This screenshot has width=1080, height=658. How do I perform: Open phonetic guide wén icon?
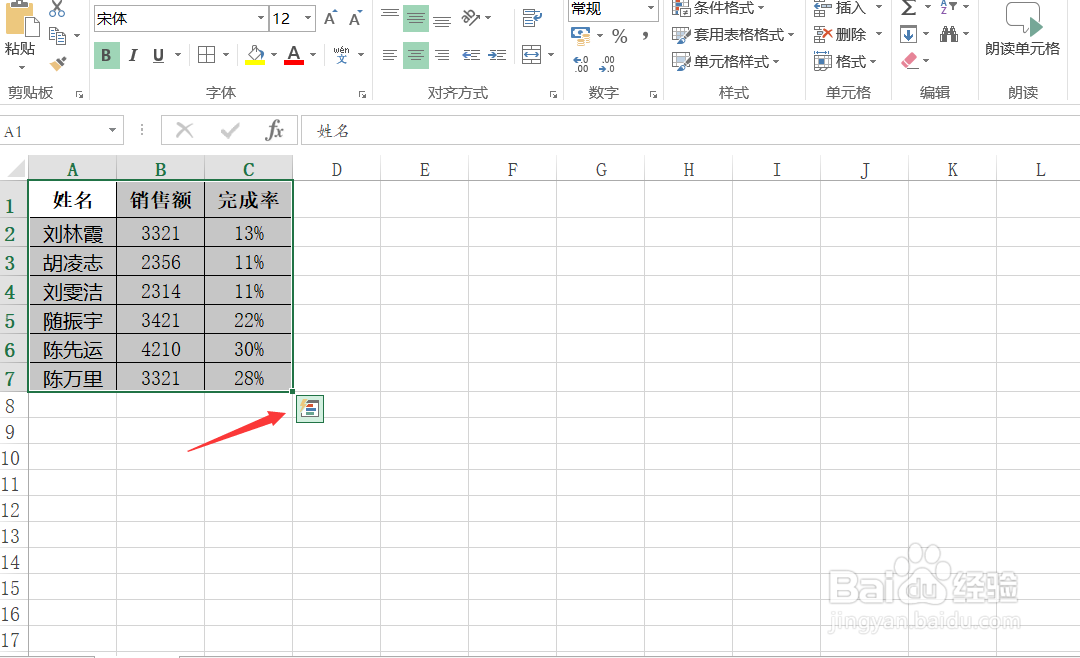(x=342, y=54)
